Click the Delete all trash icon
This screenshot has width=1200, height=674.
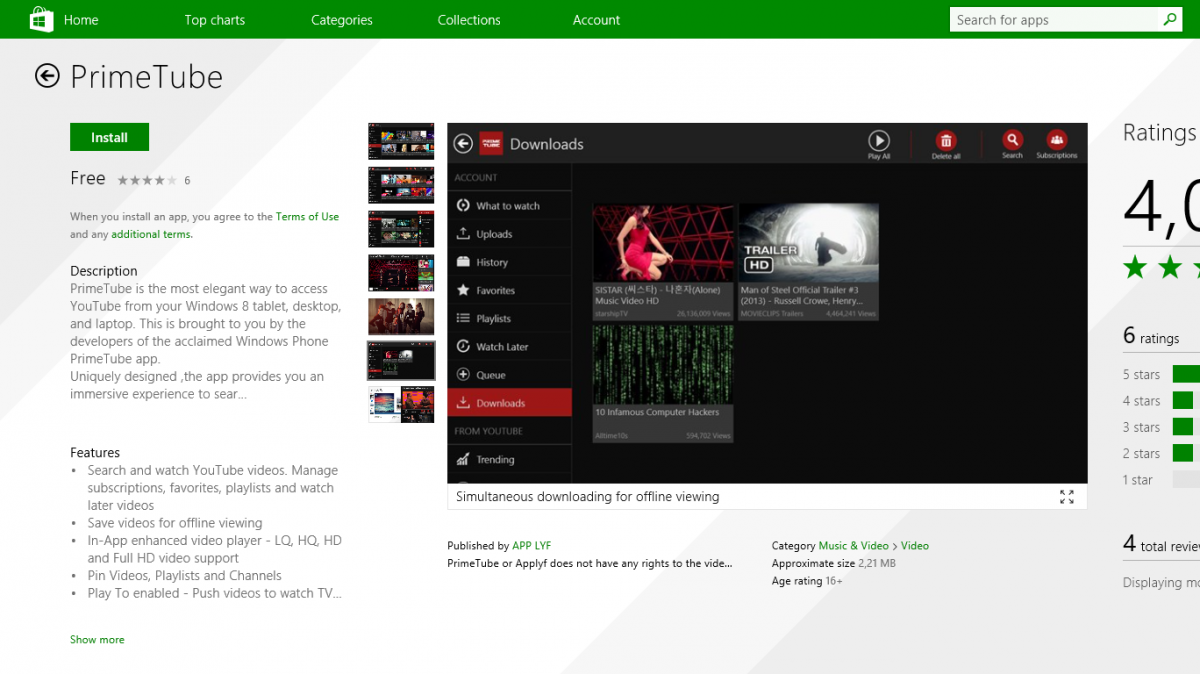click(x=946, y=140)
